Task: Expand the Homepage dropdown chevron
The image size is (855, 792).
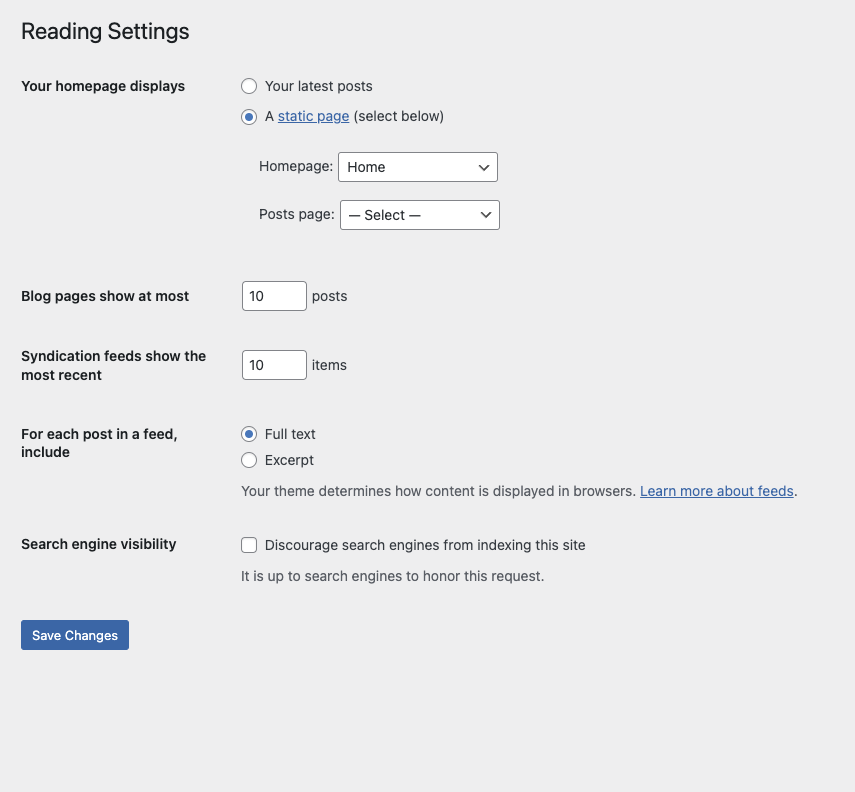Action: pos(484,167)
